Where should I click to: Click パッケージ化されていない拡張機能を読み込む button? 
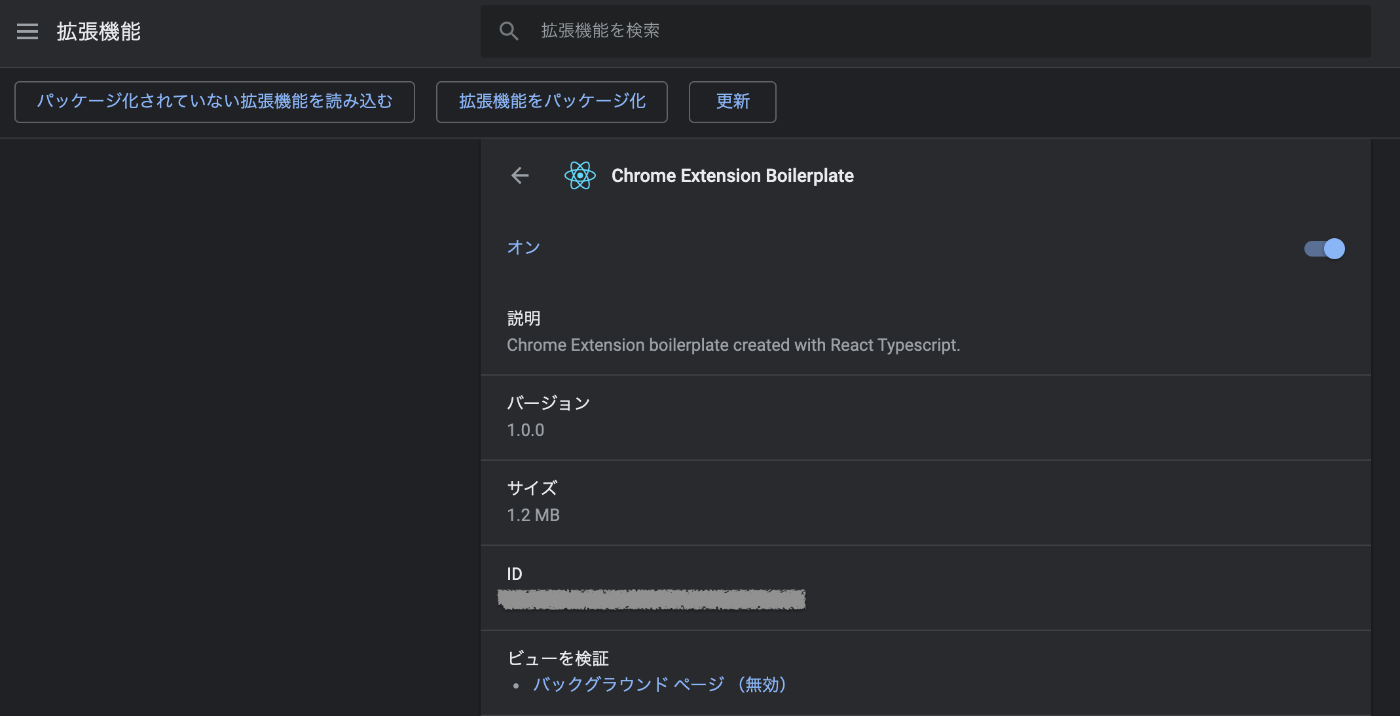[215, 102]
